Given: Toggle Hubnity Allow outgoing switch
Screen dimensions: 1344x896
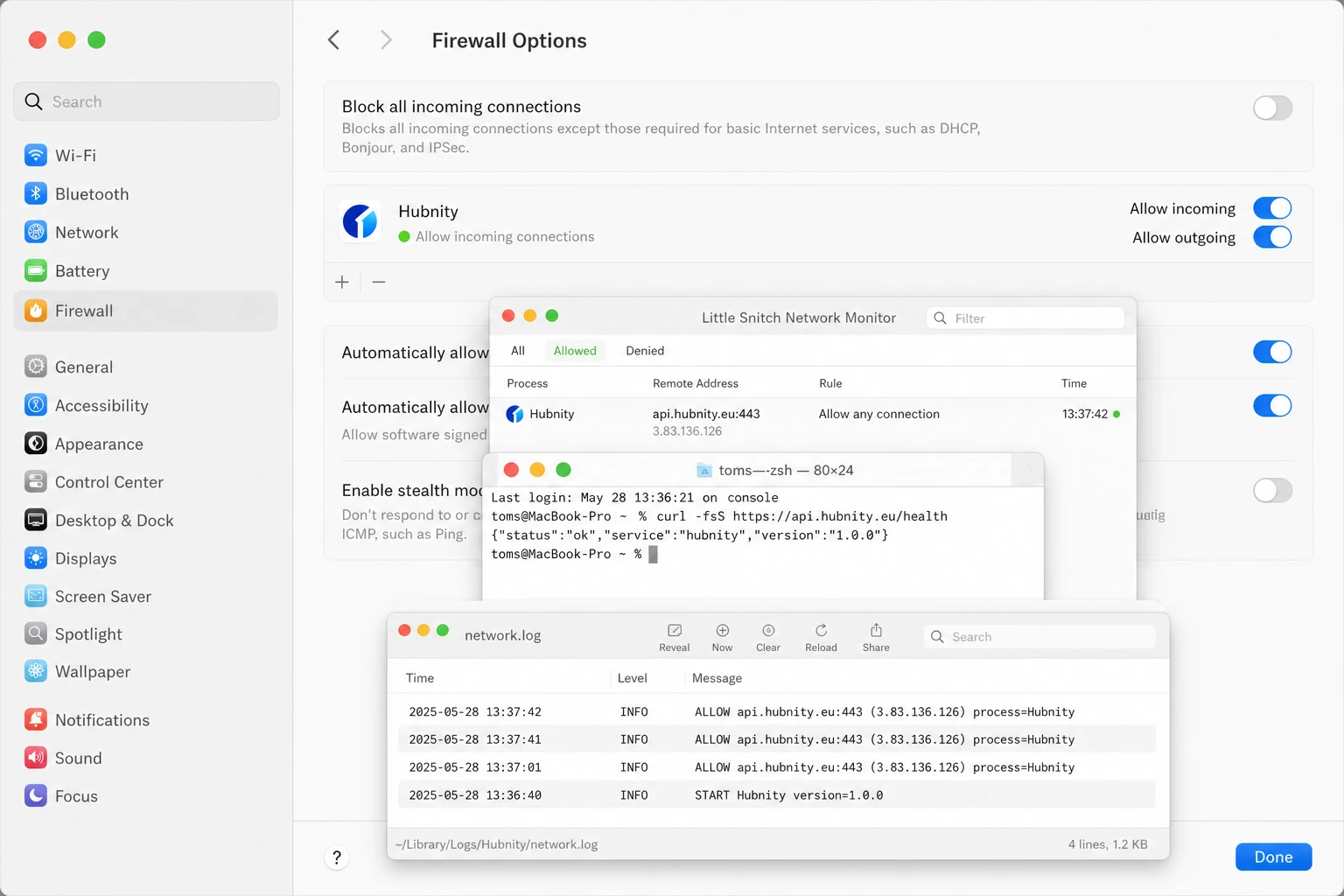Looking at the screenshot, I should click(1272, 237).
